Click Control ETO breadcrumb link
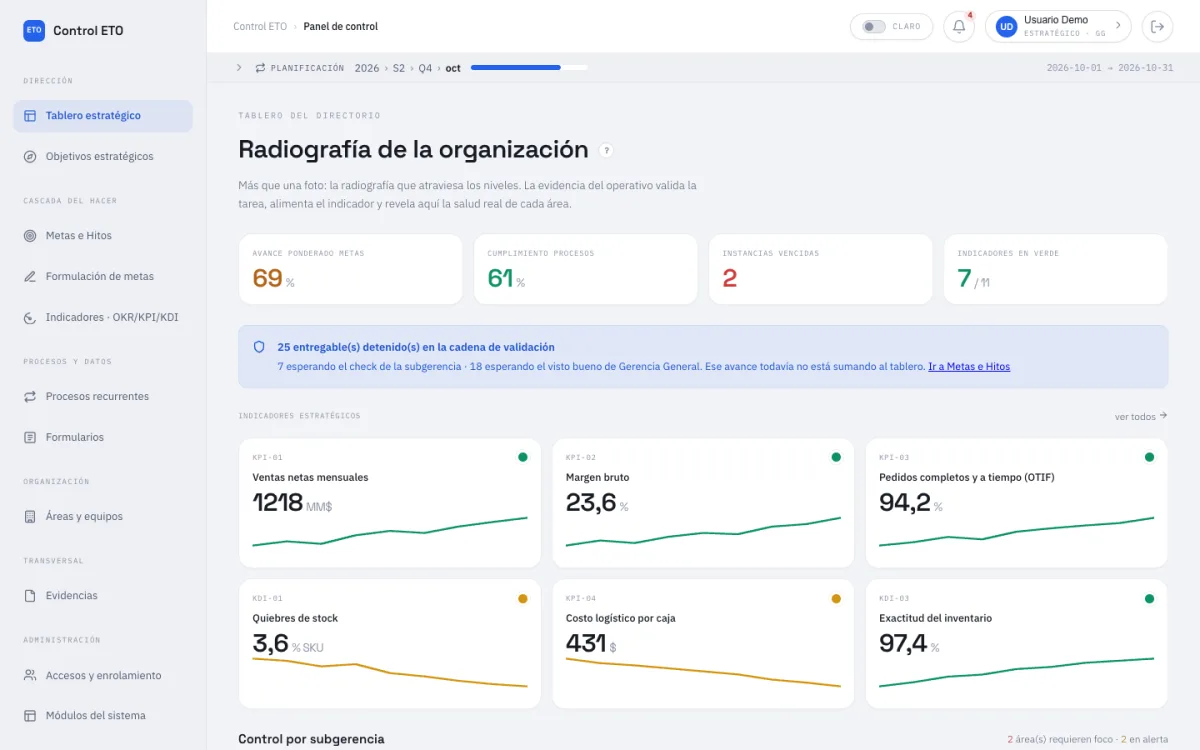Image resolution: width=1200 pixels, height=750 pixels. point(260,27)
